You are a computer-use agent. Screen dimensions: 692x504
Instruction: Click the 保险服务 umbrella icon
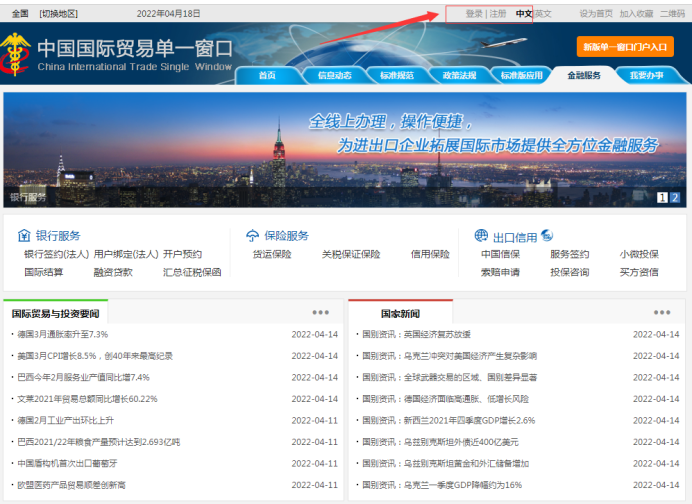(252, 236)
